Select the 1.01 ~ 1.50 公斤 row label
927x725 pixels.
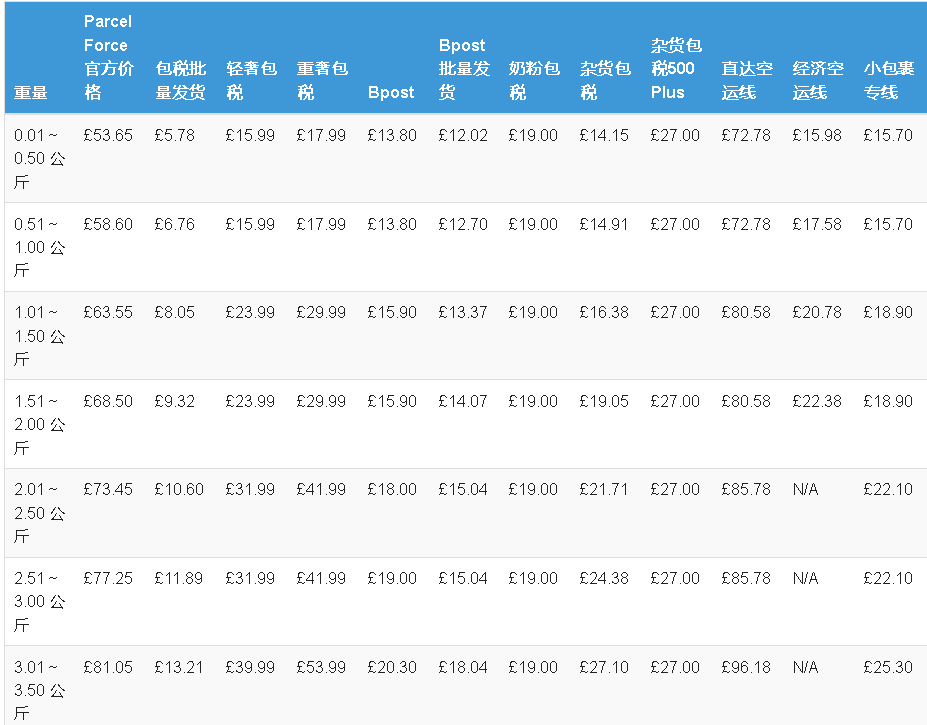point(39,335)
